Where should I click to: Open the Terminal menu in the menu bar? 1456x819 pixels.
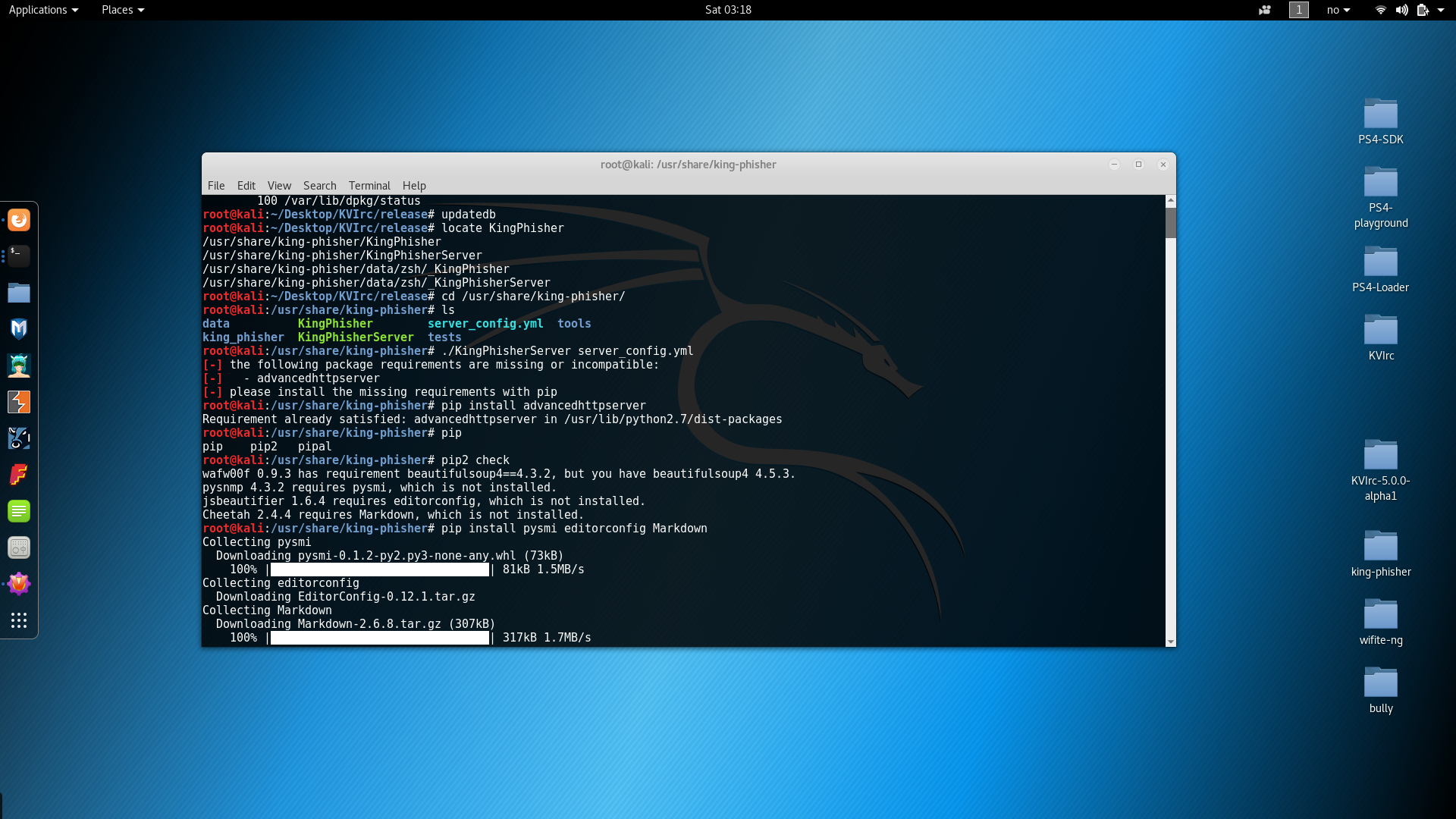pos(369,186)
